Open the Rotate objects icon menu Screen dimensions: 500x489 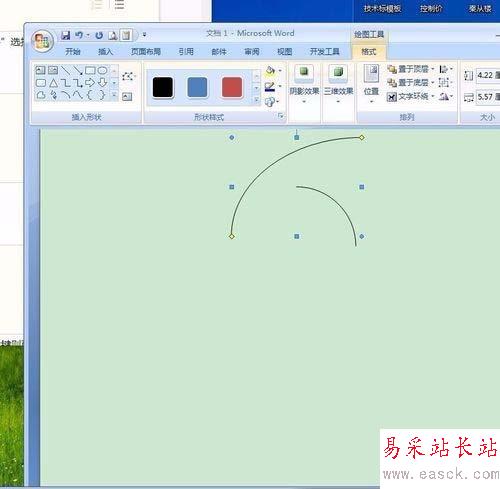click(x=444, y=96)
